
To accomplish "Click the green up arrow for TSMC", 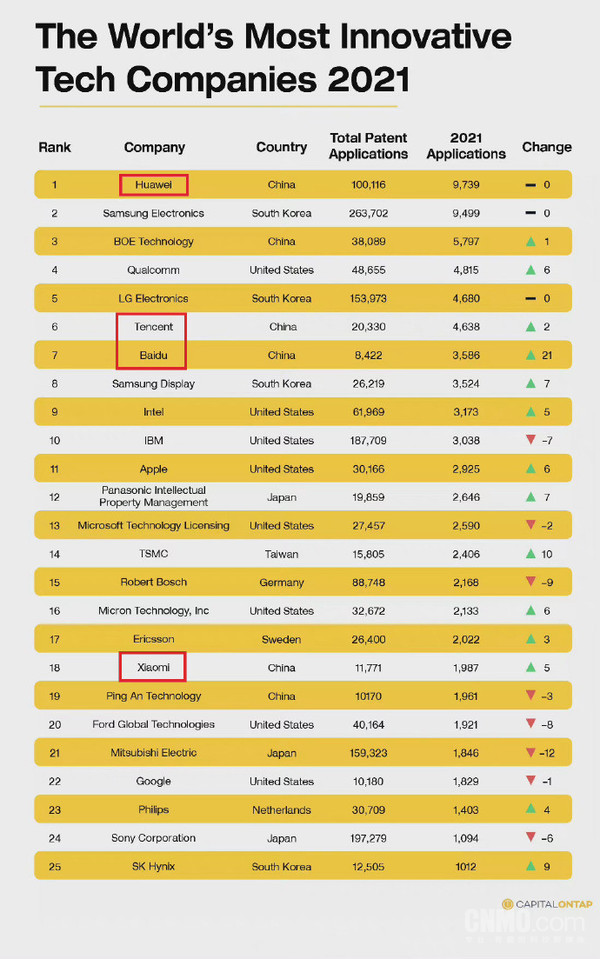I will pos(530,554).
